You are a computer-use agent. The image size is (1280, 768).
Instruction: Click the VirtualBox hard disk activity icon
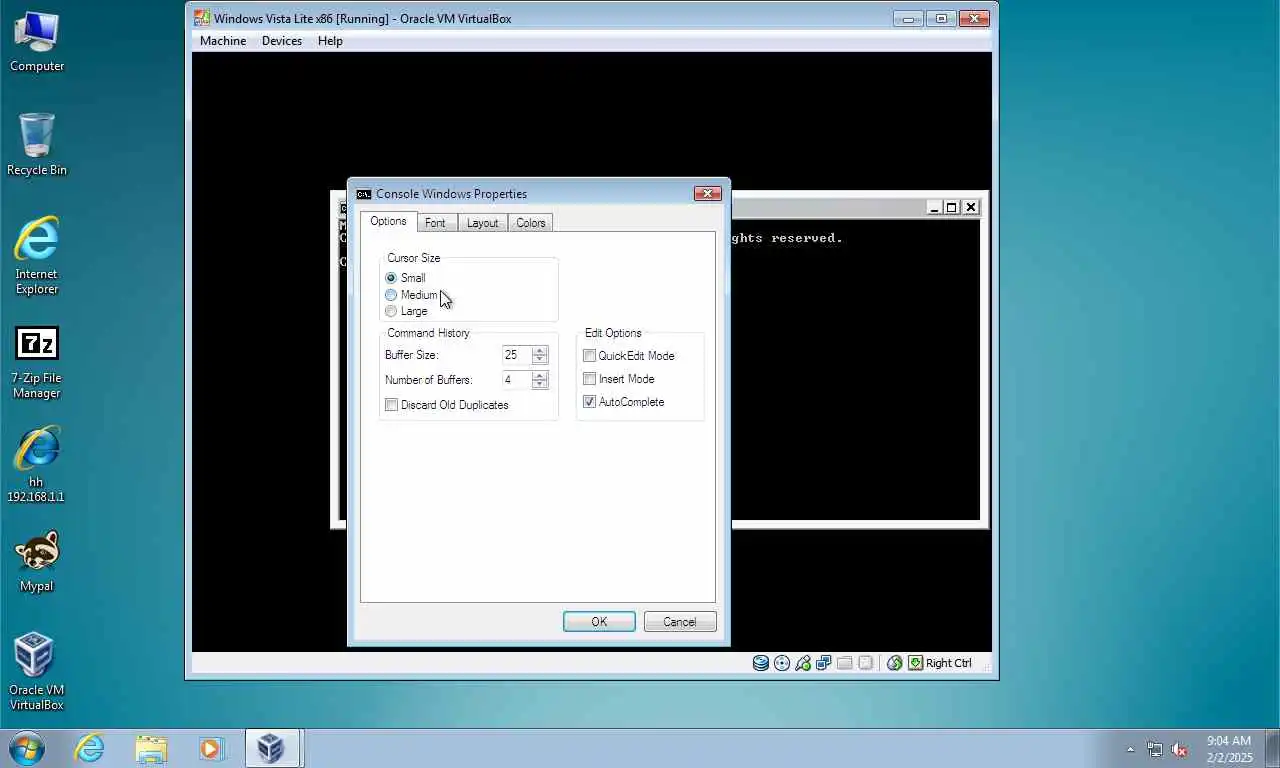(761, 663)
